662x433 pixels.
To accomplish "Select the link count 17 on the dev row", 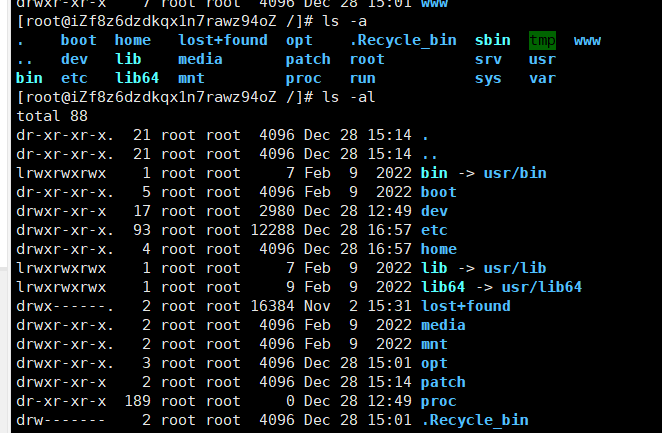I will pyautogui.click(x=141, y=211).
